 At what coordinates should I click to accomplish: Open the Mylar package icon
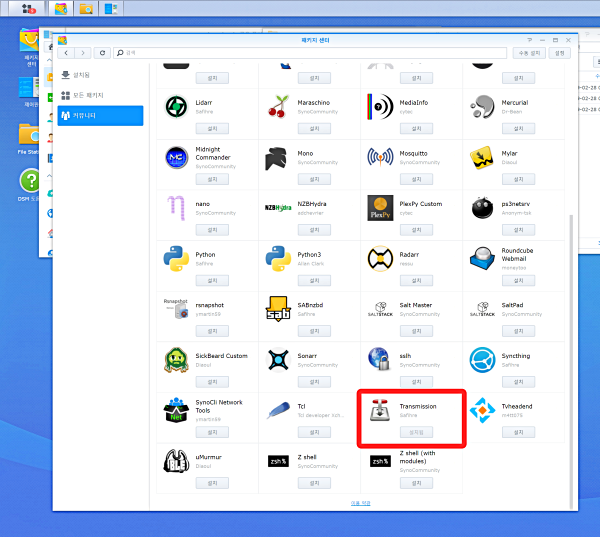(481, 157)
